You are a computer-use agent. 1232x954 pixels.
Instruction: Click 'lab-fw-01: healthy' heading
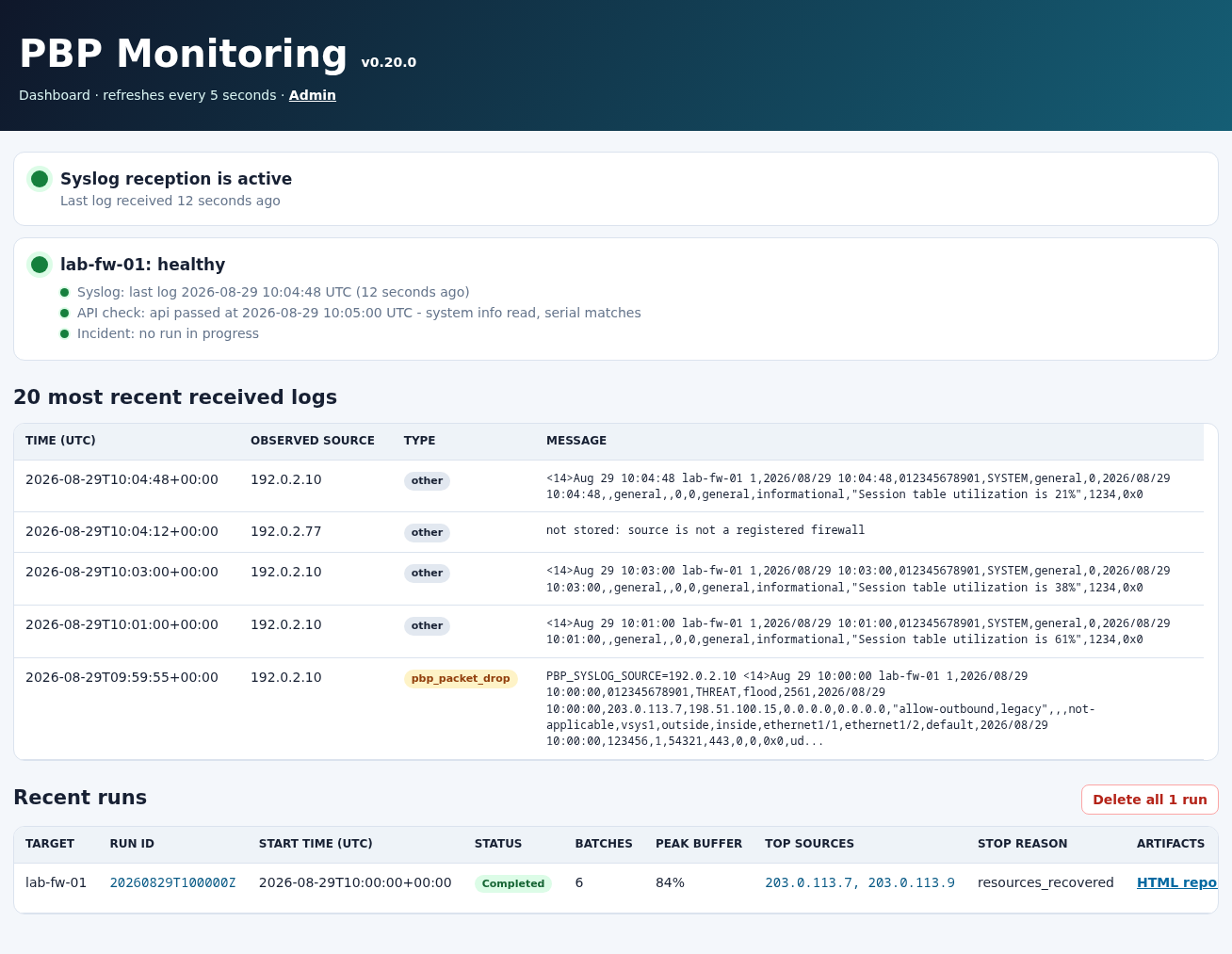pyautogui.click(x=143, y=265)
